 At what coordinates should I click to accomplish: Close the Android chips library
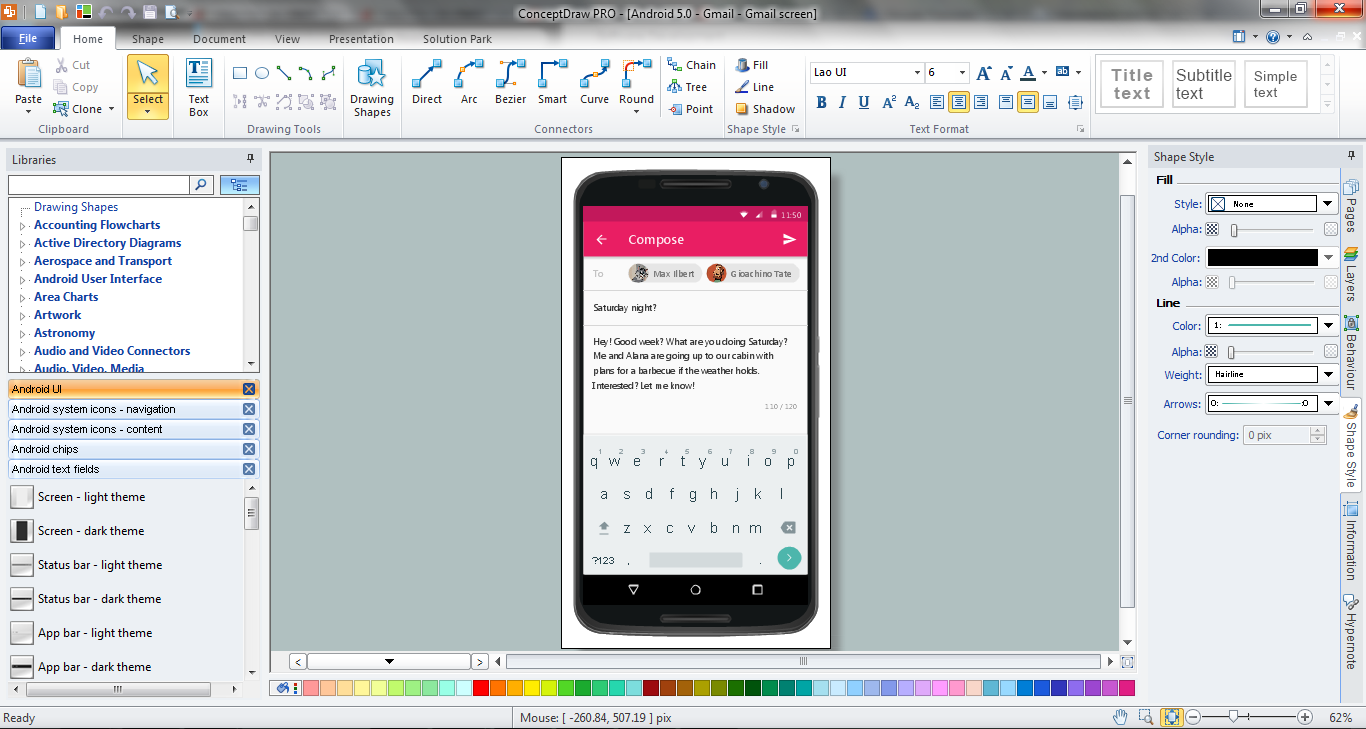point(249,449)
